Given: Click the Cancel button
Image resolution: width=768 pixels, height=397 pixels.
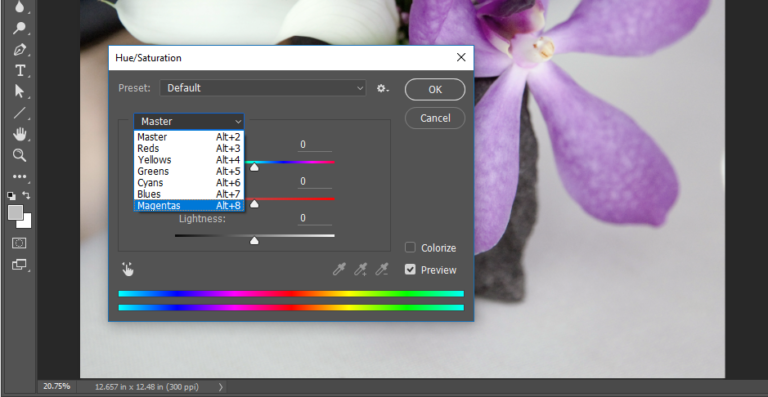Looking at the screenshot, I should (435, 118).
